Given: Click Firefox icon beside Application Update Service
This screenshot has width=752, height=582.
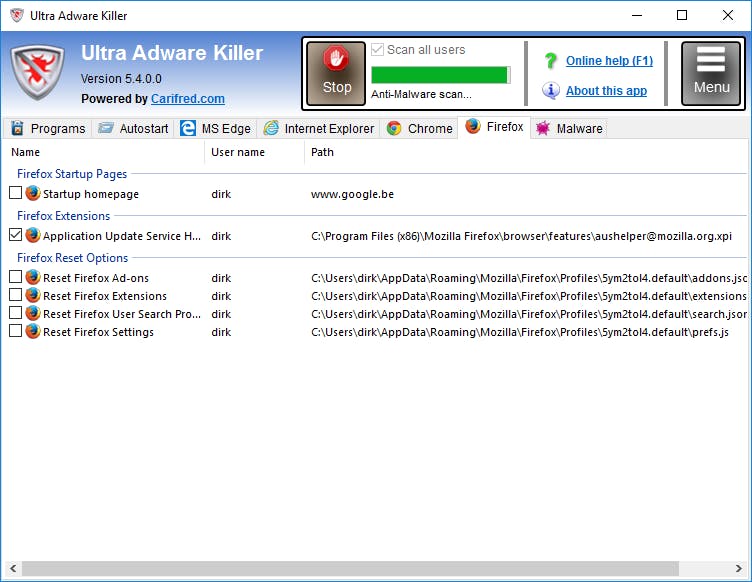Looking at the screenshot, I should coord(33,235).
